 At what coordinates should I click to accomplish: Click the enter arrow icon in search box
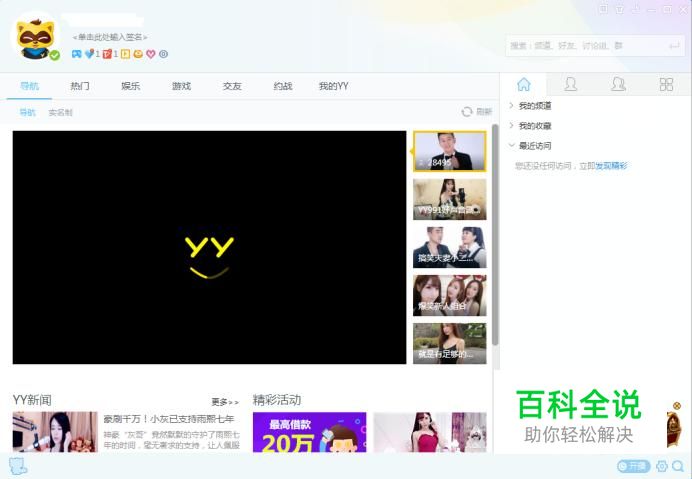pyautogui.click(x=674, y=45)
